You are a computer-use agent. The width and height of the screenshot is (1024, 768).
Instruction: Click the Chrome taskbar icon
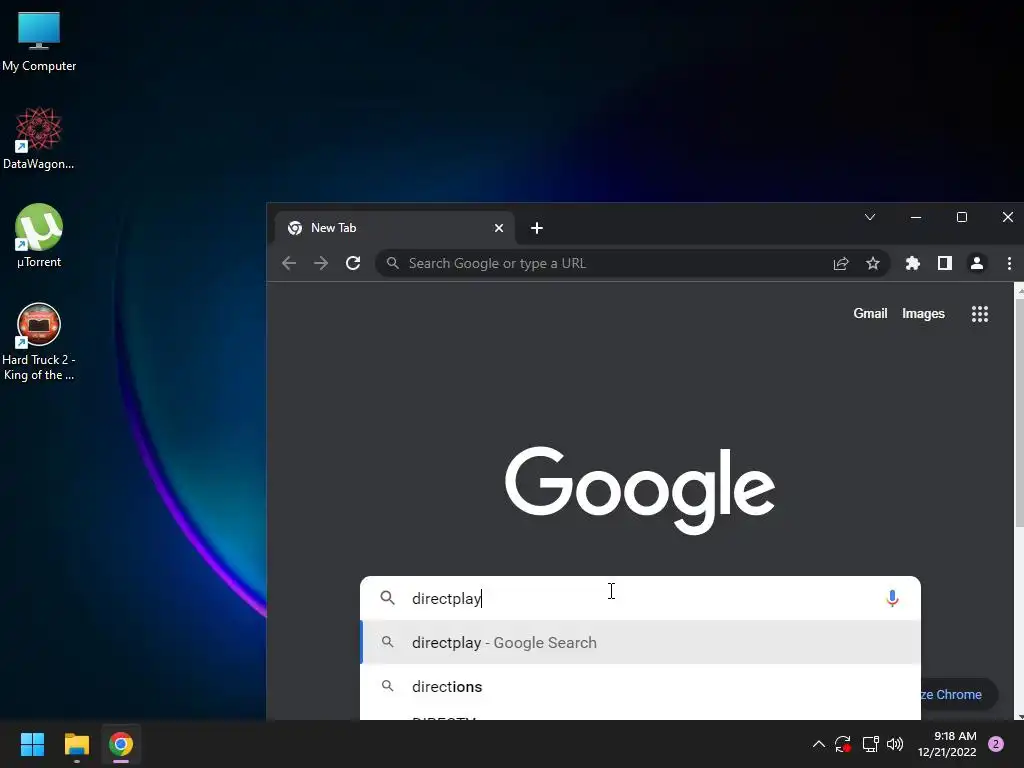coord(121,744)
